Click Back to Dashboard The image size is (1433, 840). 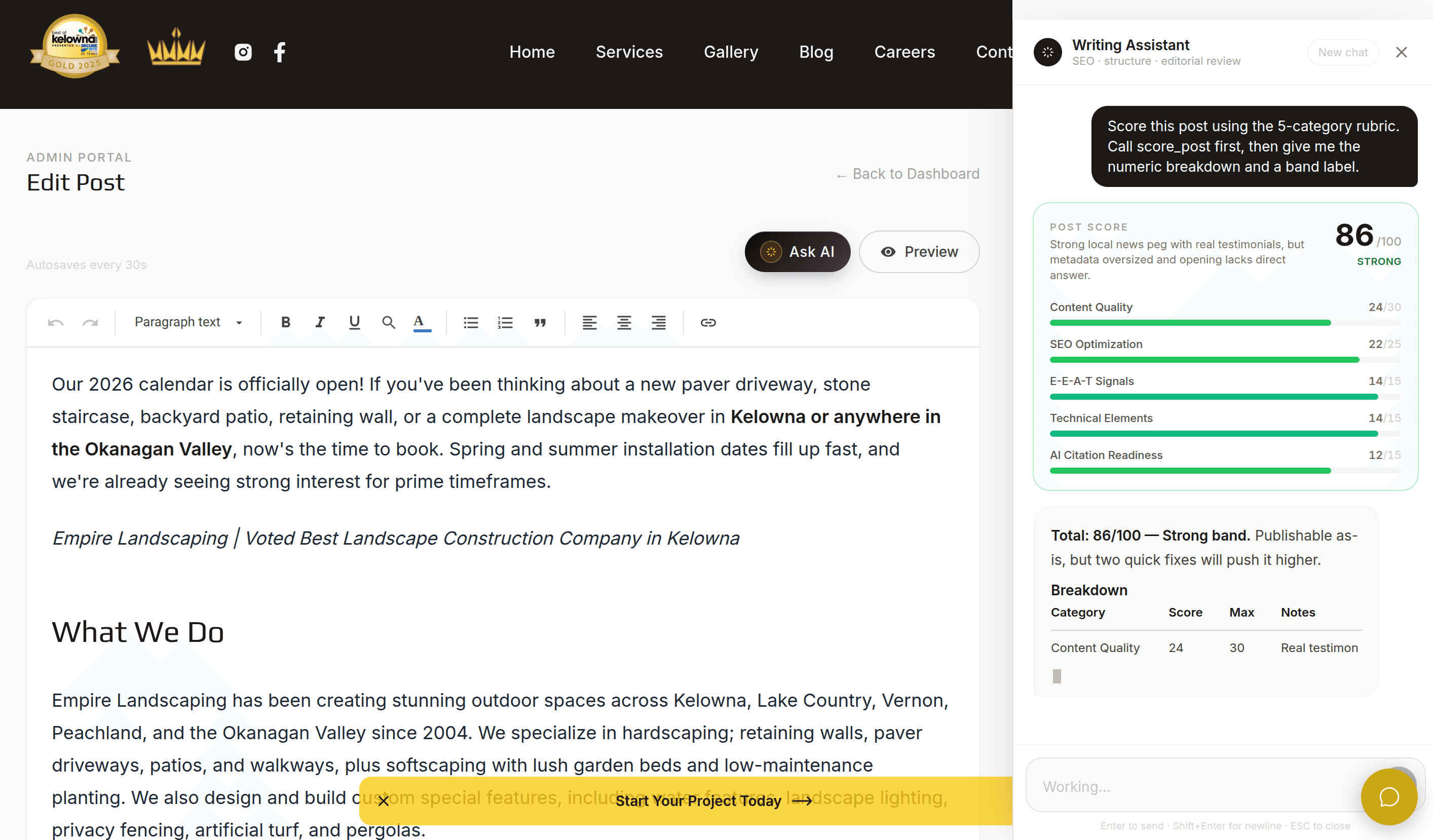point(907,174)
